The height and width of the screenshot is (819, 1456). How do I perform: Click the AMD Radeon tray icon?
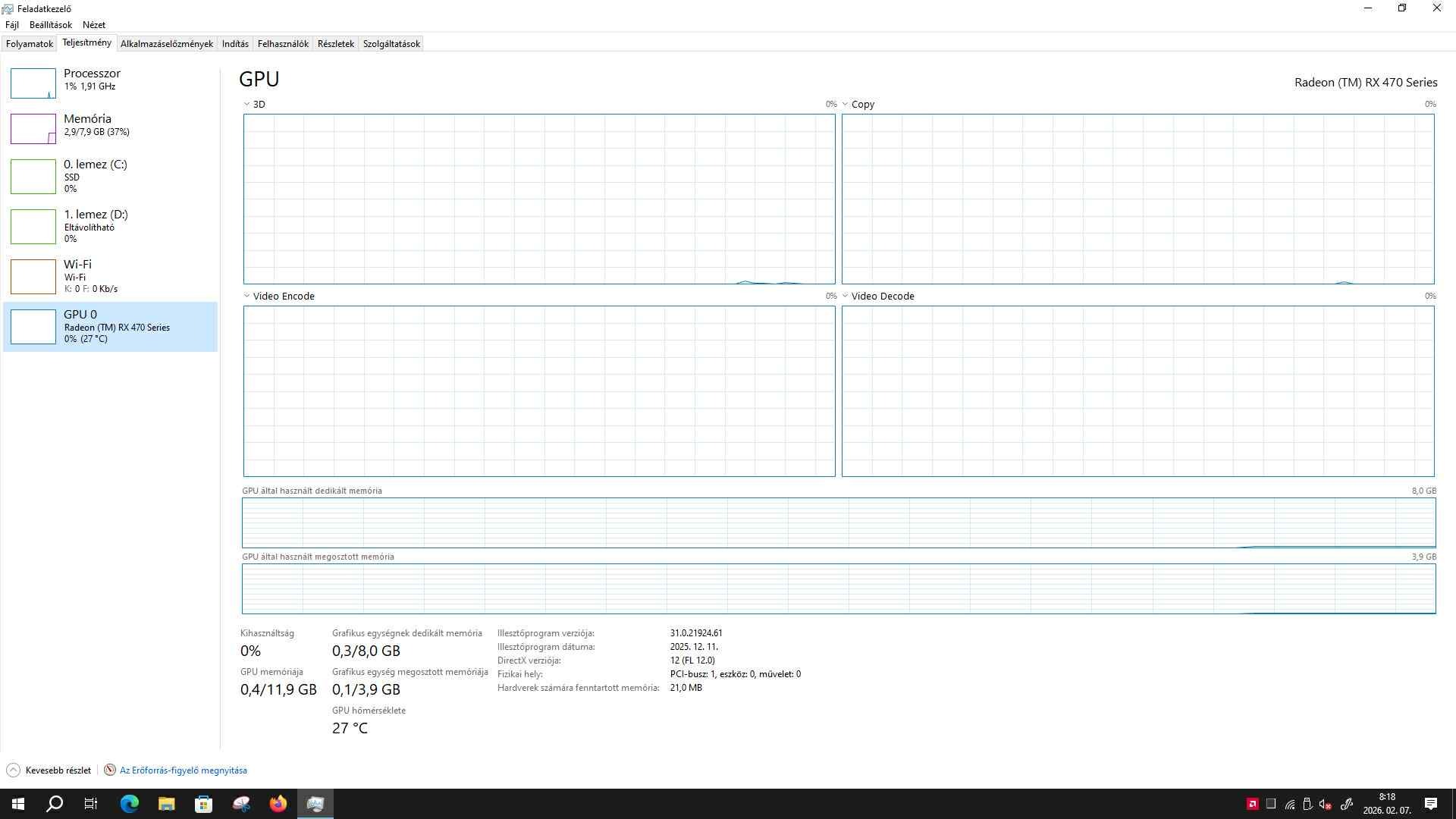coord(1253,804)
